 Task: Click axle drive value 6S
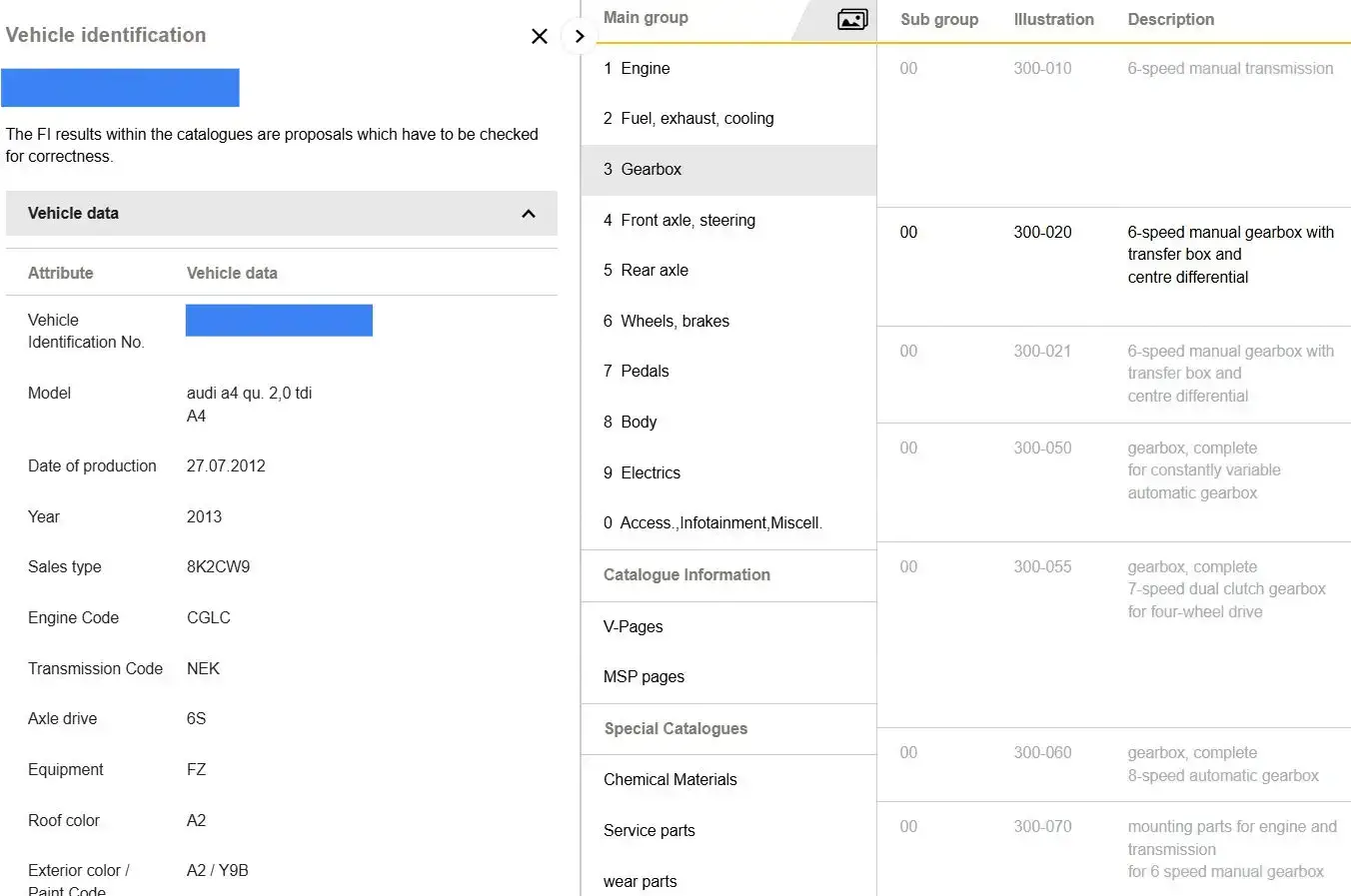pyautogui.click(x=197, y=719)
